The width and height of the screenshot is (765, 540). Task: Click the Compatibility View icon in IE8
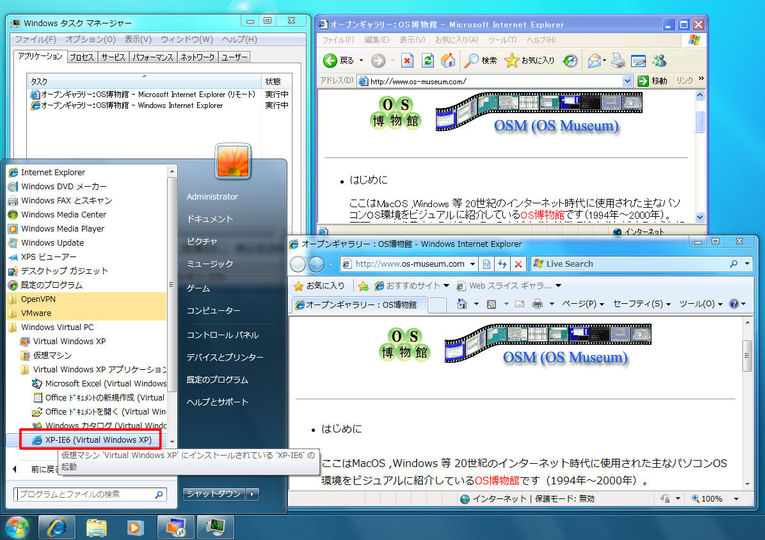click(x=486, y=264)
